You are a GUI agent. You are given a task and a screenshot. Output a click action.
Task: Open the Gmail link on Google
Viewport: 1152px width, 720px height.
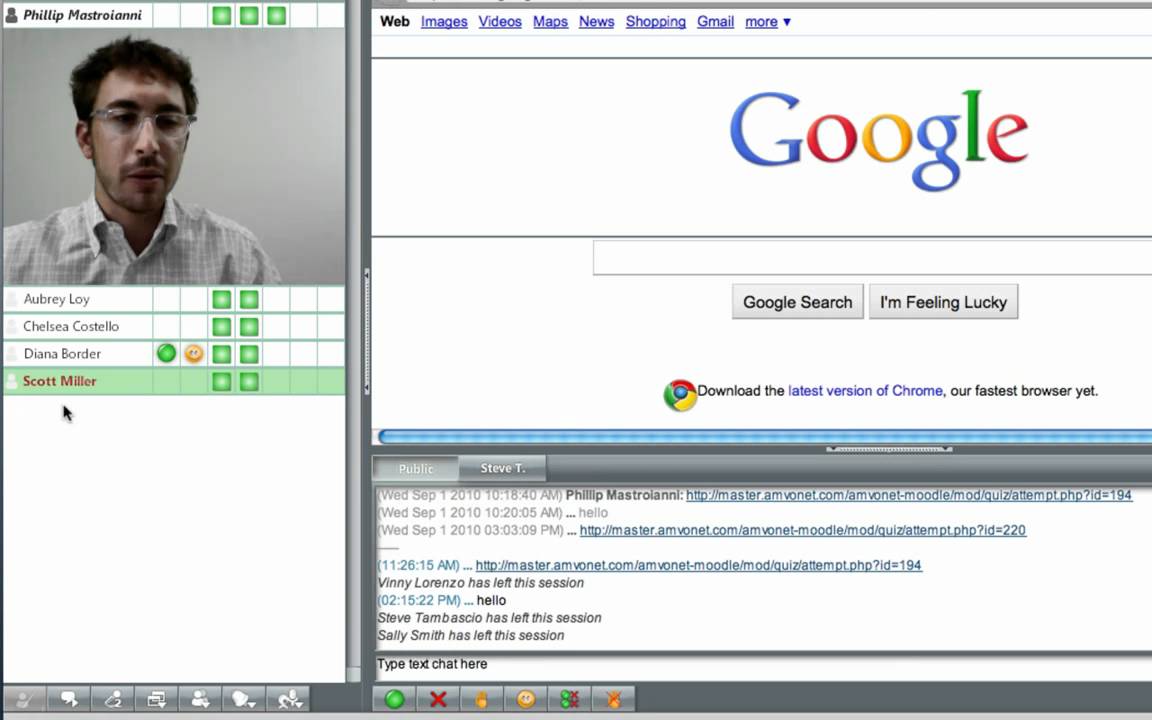pyautogui.click(x=716, y=22)
